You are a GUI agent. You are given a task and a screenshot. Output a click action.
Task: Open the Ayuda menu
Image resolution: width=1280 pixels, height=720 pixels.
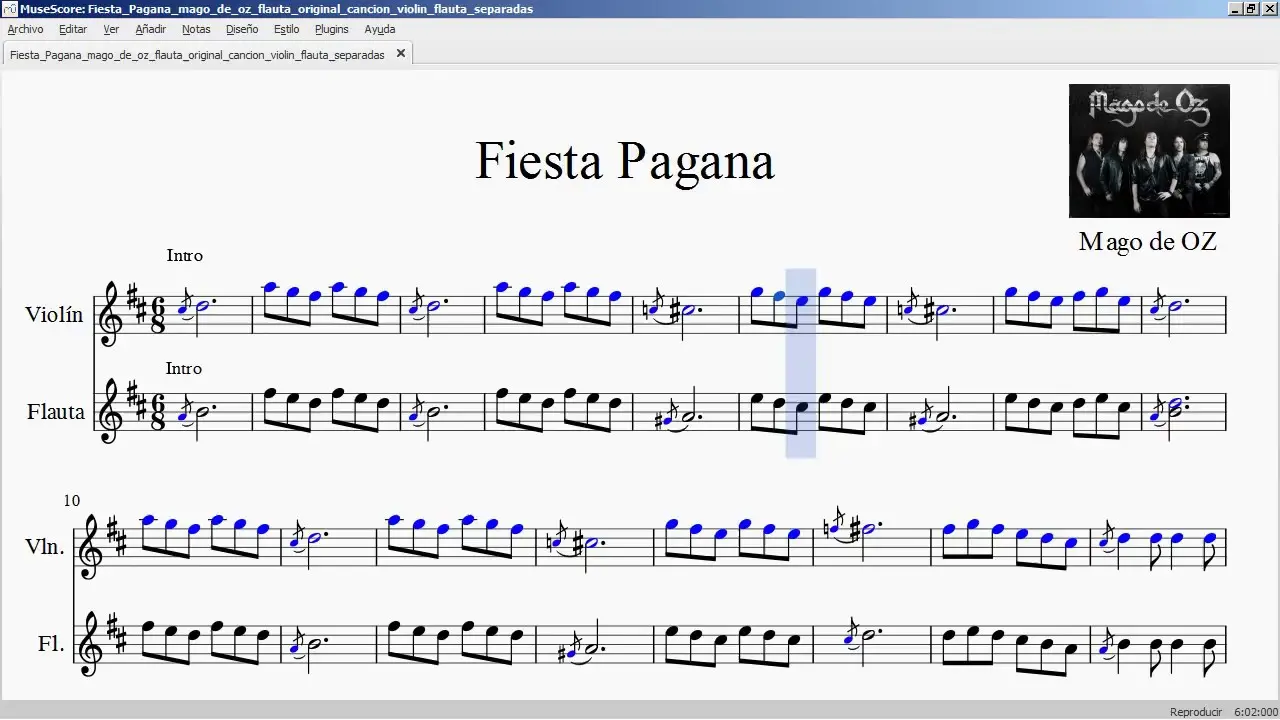pos(380,29)
